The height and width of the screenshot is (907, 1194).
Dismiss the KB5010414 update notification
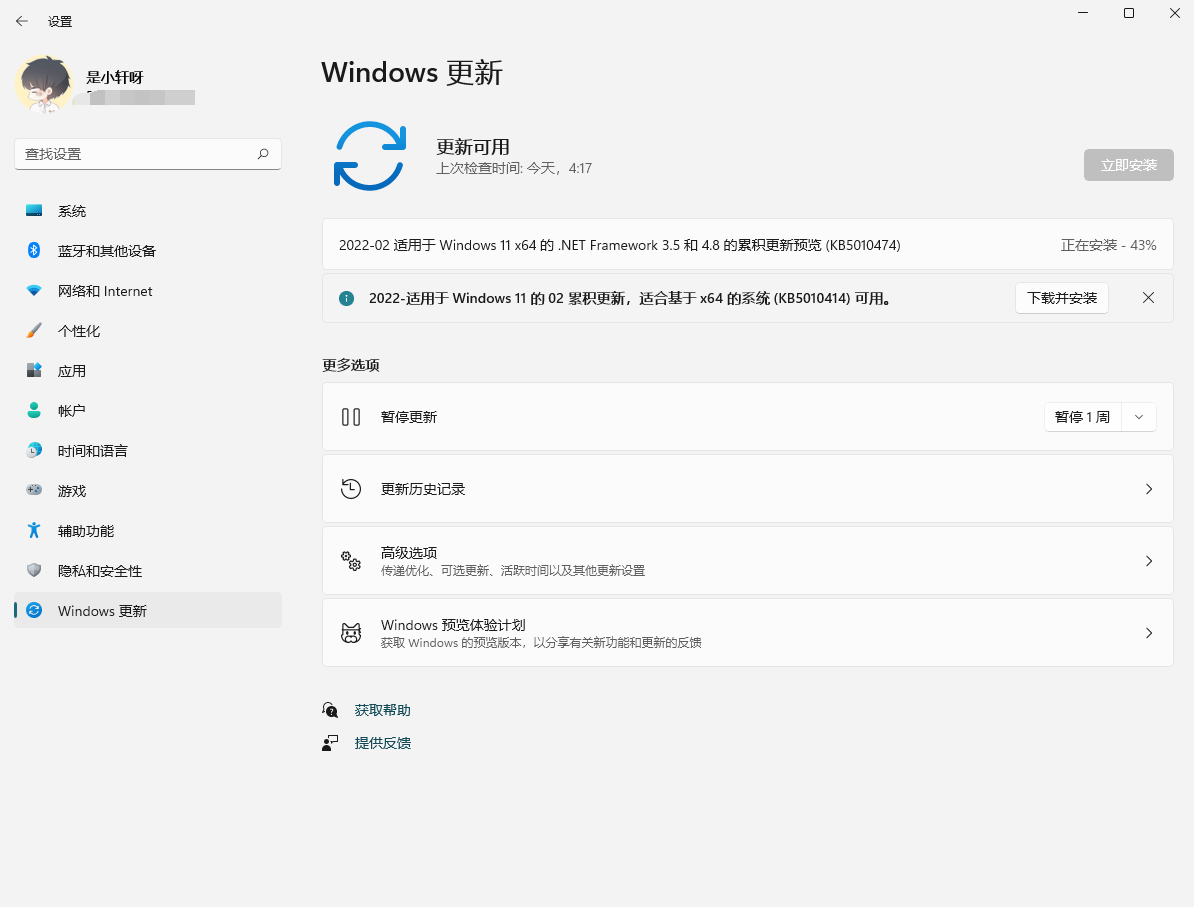tap(1148, 298)
